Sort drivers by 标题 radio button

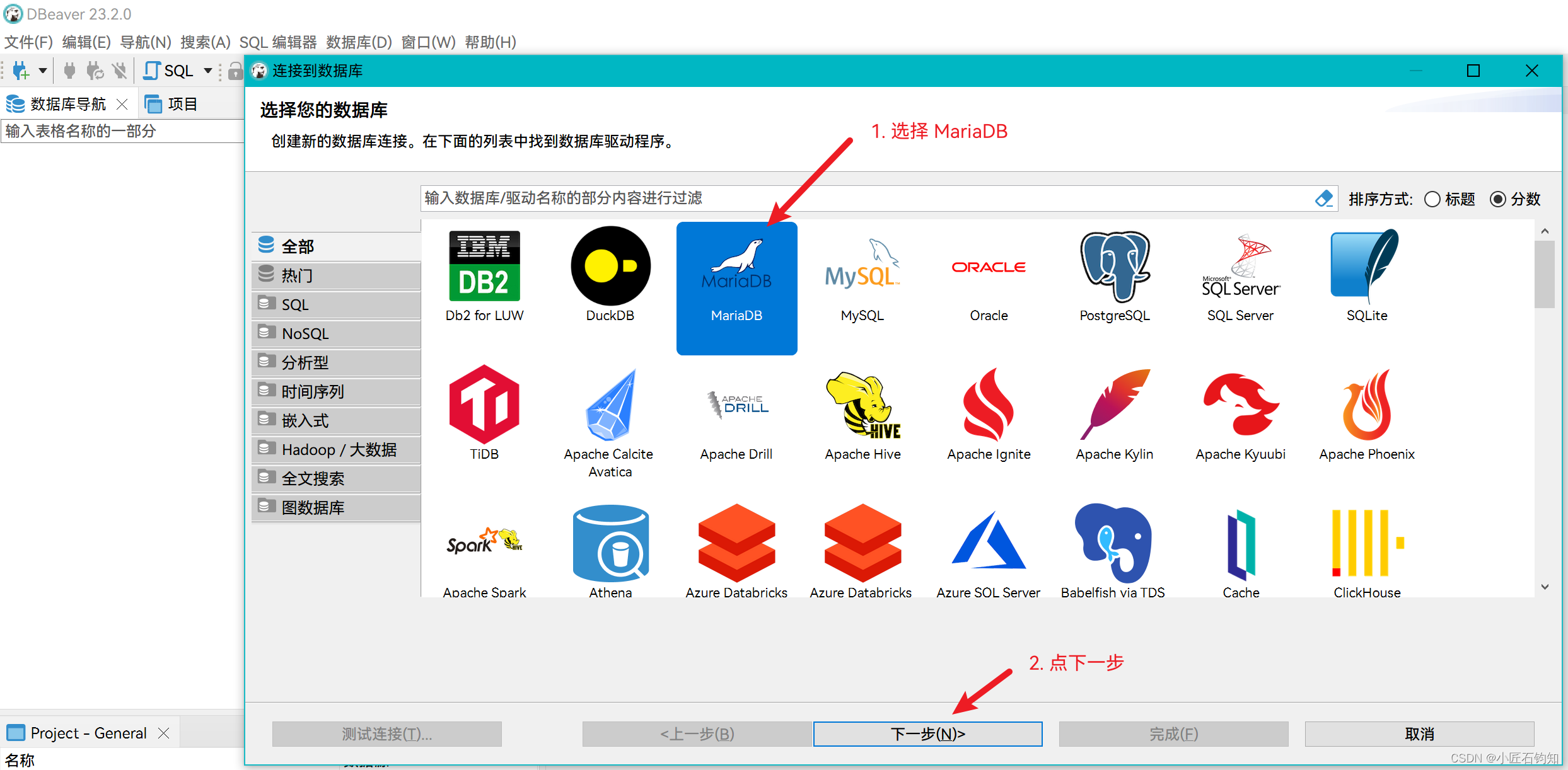1432,199
